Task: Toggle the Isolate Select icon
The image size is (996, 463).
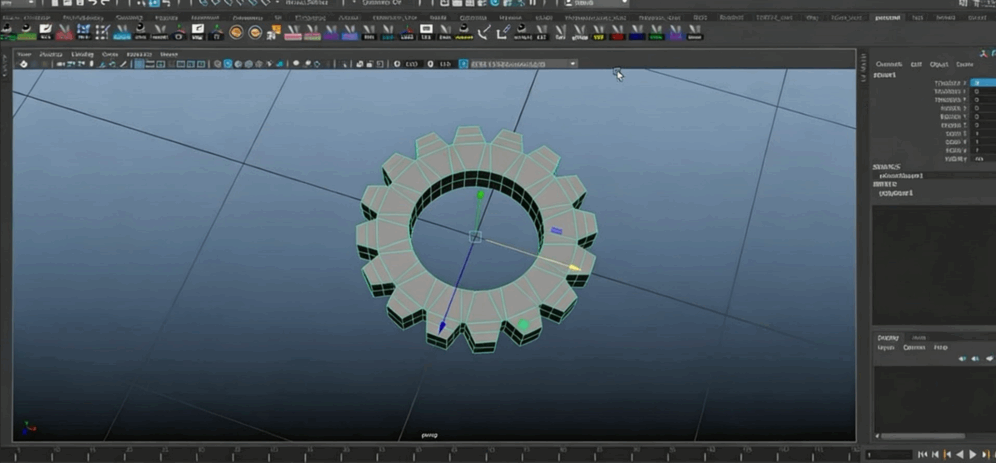Action: [x=346, y=64]
